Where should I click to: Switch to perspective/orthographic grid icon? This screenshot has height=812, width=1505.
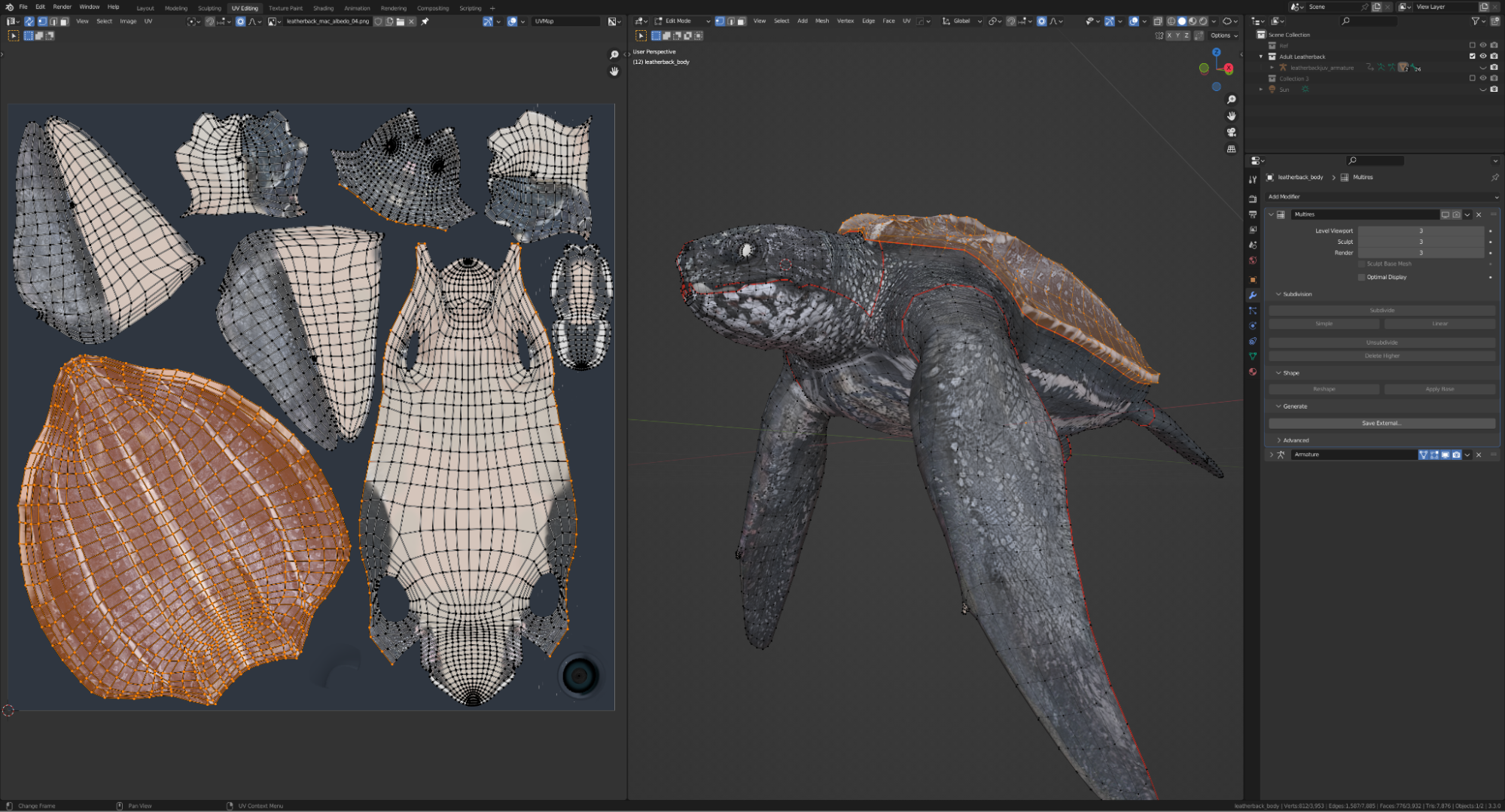[x=1232, y=149]
